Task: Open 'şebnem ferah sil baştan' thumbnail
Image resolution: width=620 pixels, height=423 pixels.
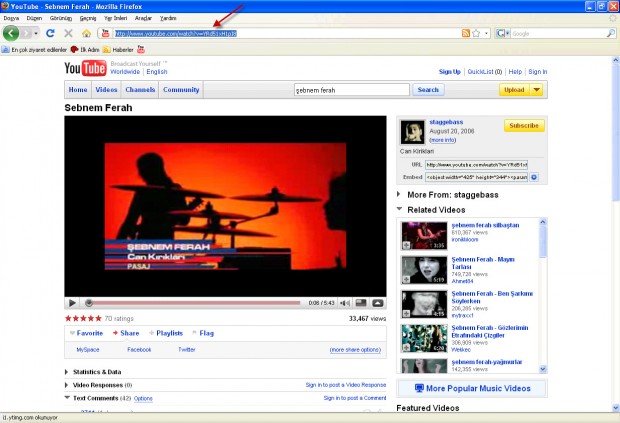Action: pyautogui.click(x=424, y=236)
